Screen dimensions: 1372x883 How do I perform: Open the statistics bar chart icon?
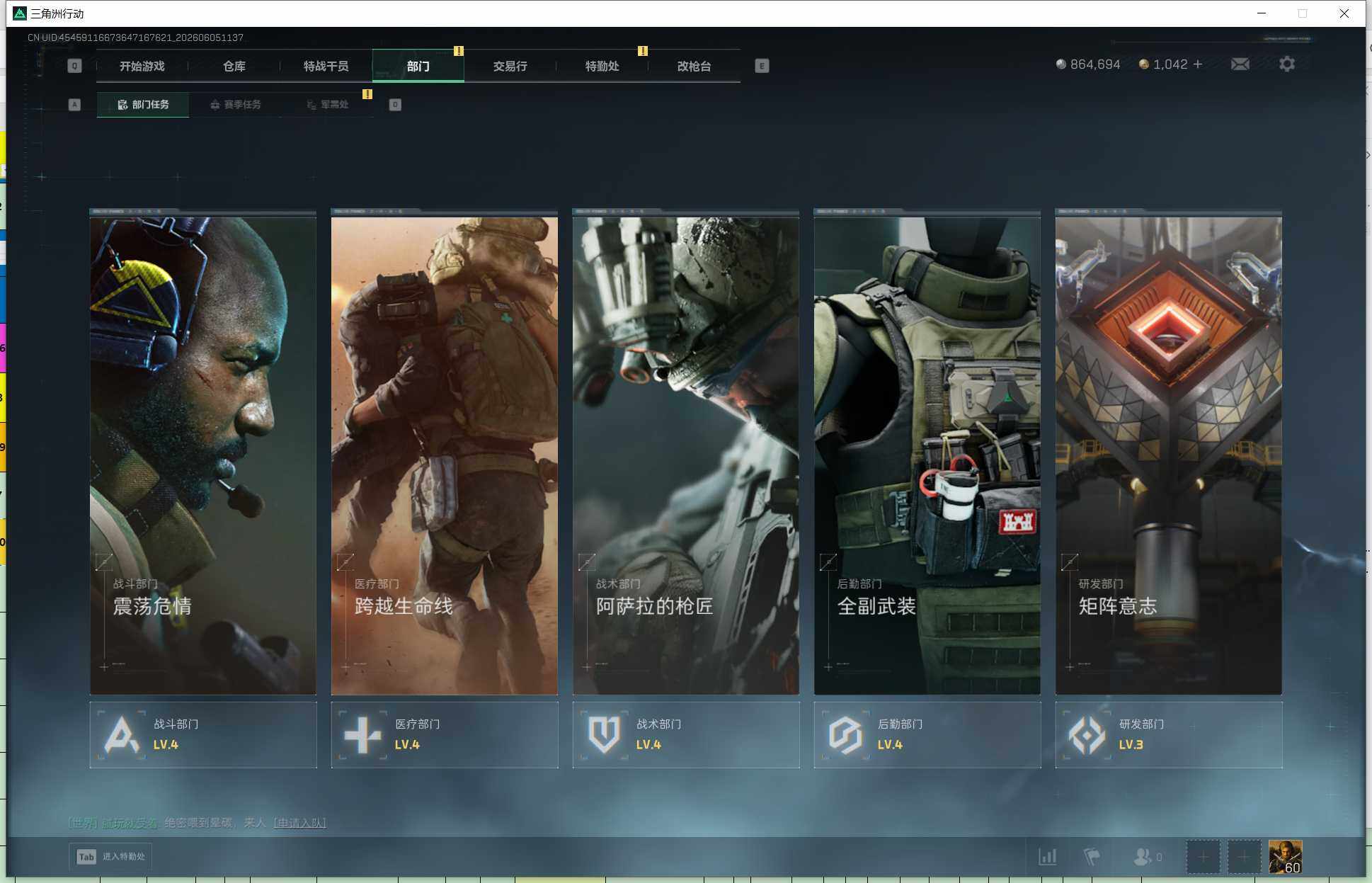[x=1047, y=857]
